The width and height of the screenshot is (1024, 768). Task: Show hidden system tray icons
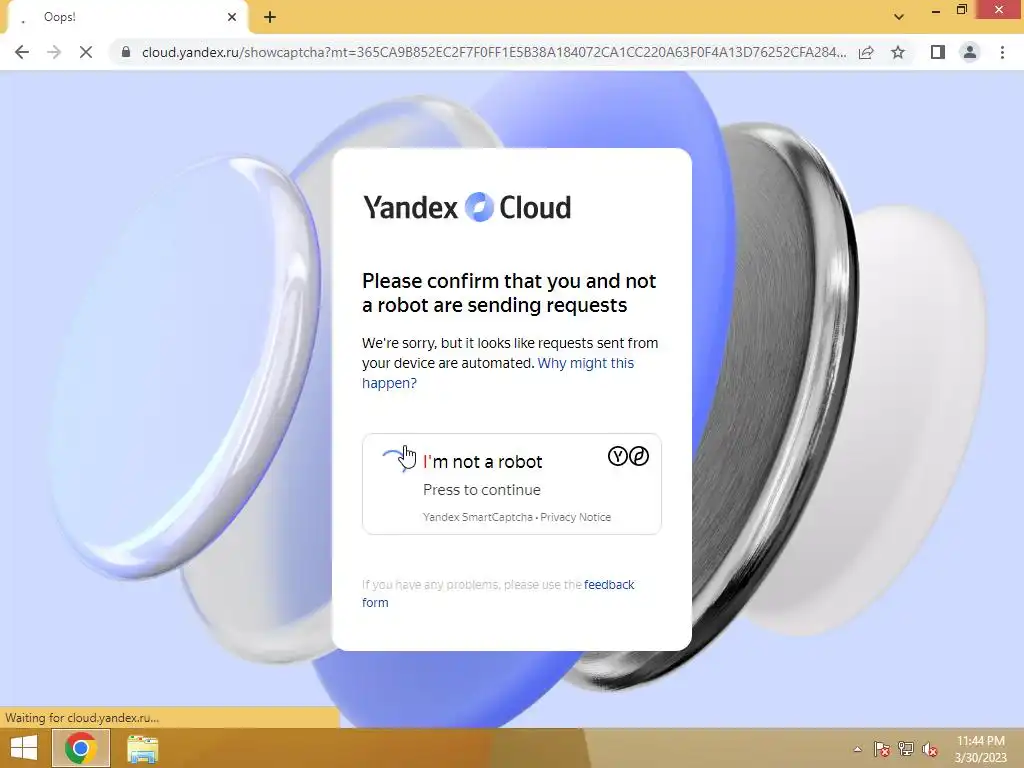(x=857, y=749)
